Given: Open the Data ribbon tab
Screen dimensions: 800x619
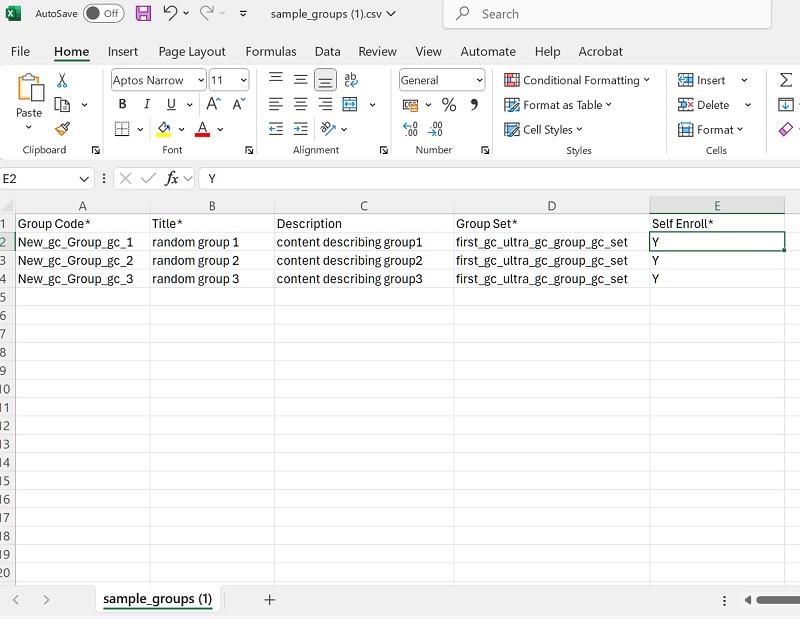Looking at the screenshot, I should coord(327,51).
